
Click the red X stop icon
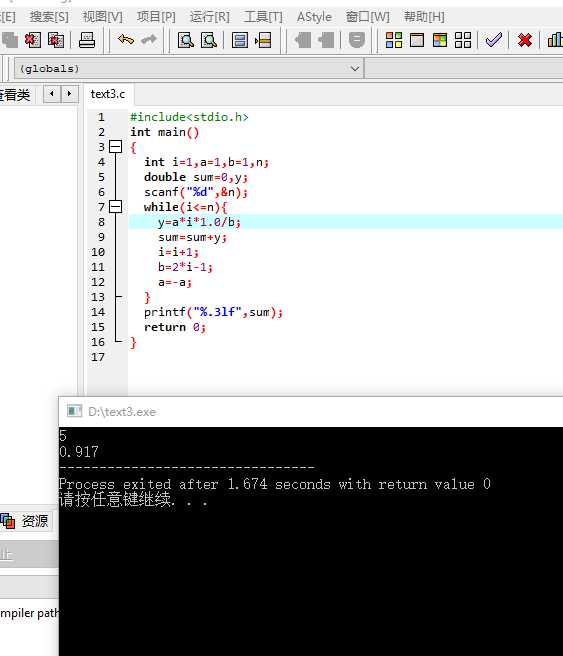tap(525, 40)
